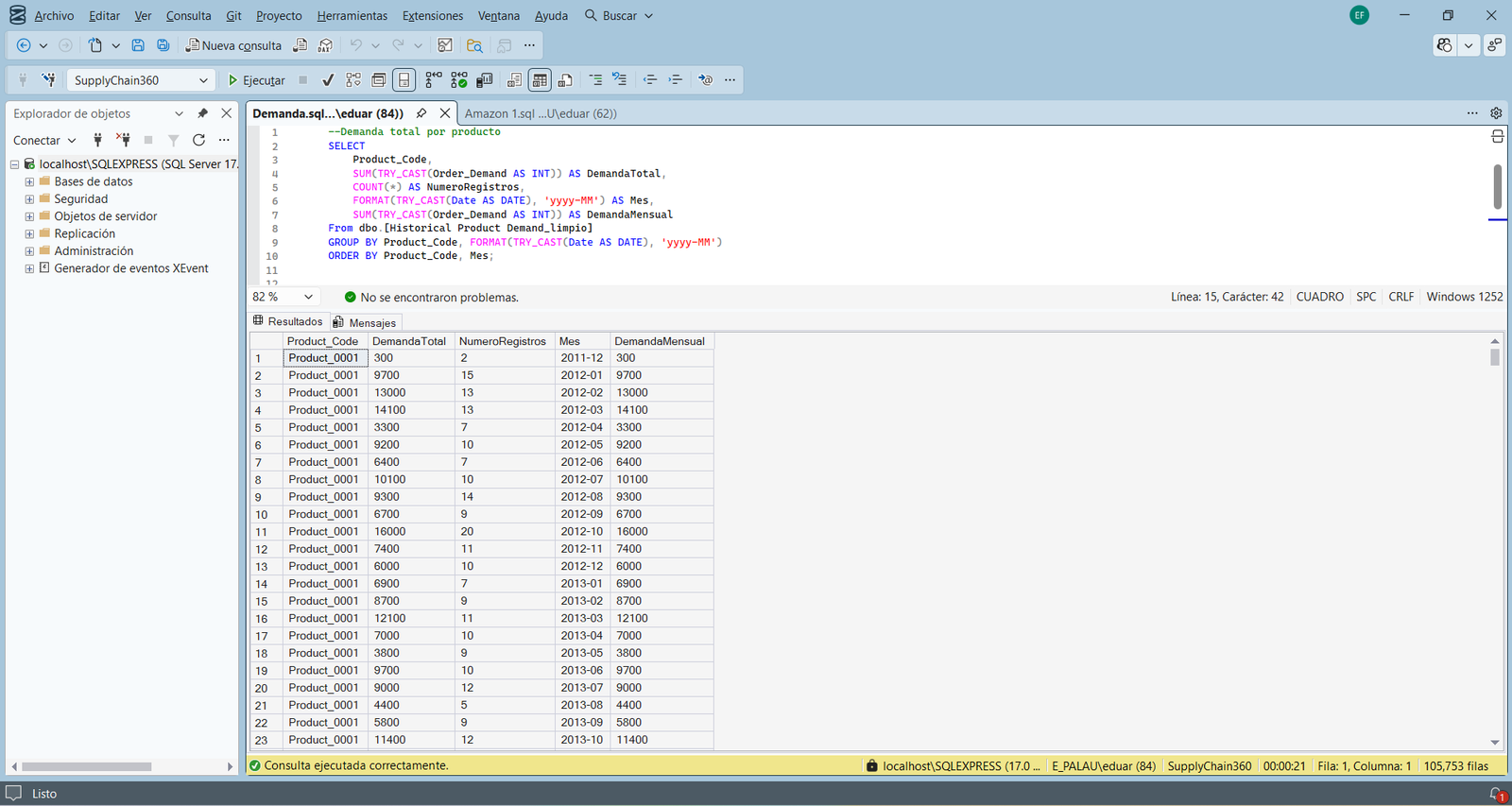Toggle IntelliSense enabled button
Viewport: 1512px width, 806px height.
404,80
